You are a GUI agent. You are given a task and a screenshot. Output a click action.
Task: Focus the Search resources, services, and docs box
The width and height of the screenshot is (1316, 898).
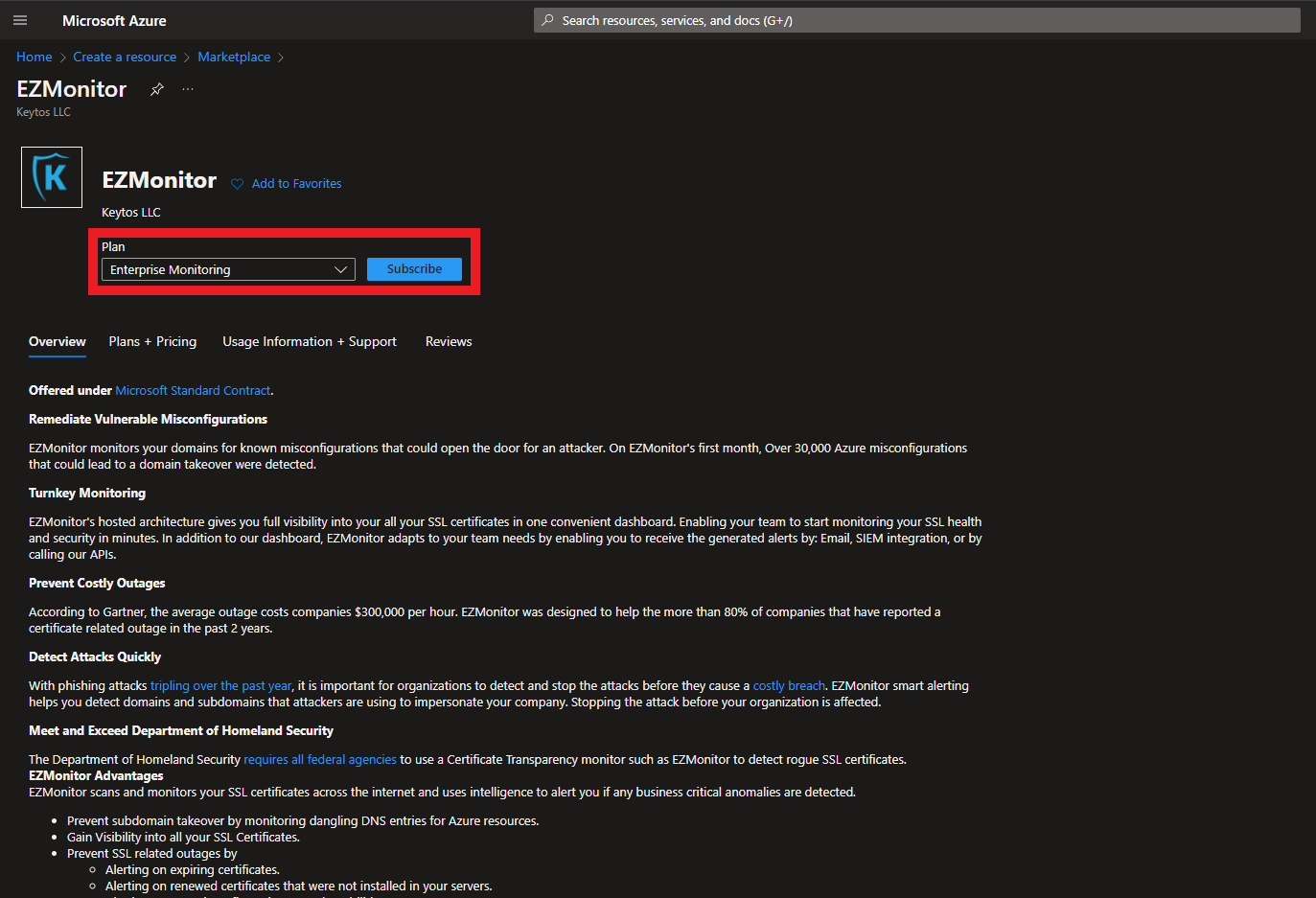pos(916,20)
